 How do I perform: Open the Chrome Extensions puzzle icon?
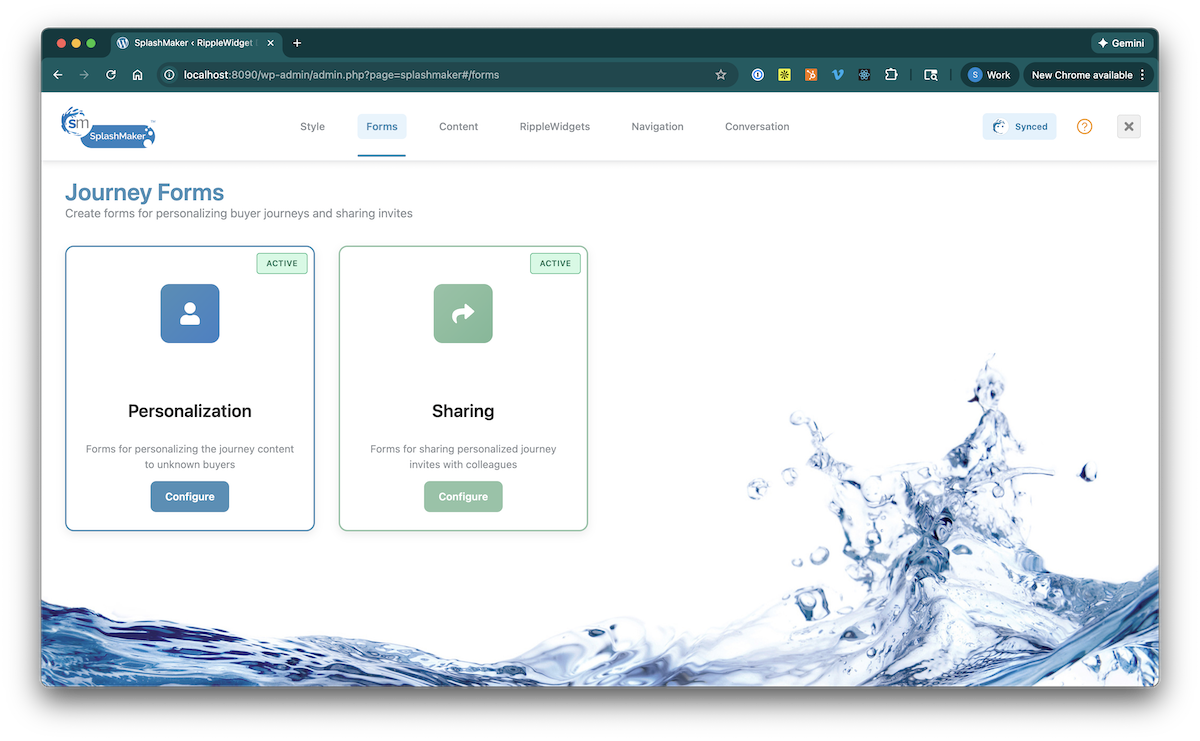[891, 75]
